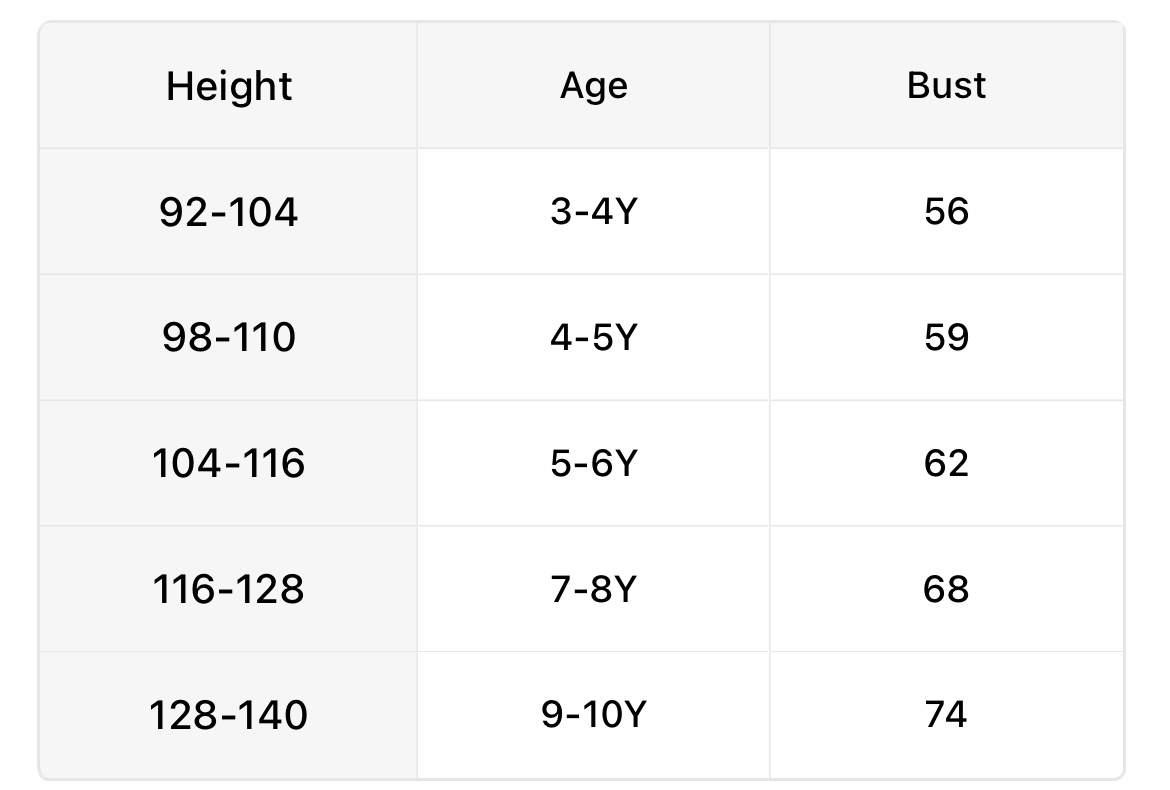Click the 5-6Y age cell
1170x790 pixels.
(x=594, y=464)
